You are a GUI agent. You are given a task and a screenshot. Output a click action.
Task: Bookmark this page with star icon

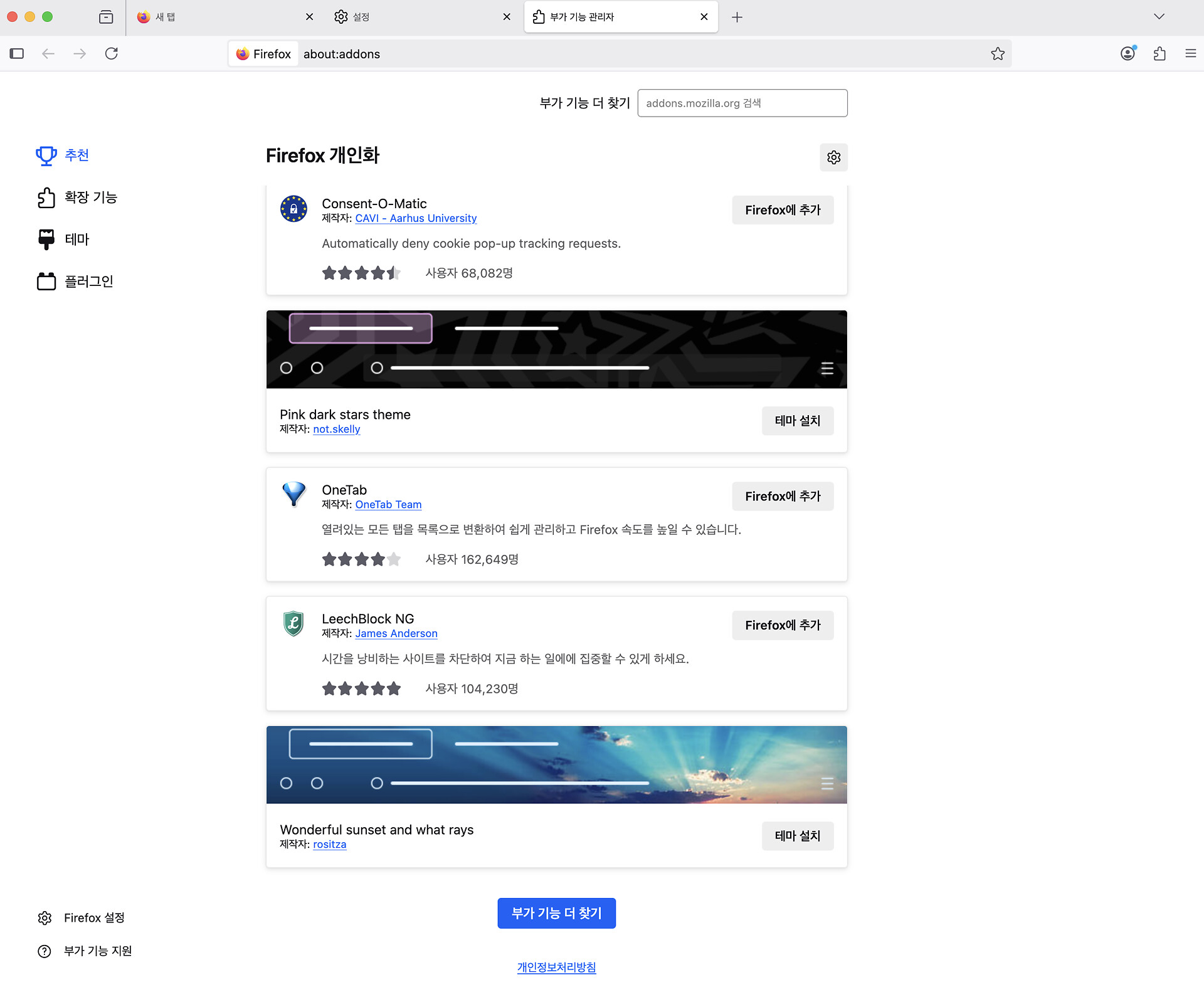pos(997,54)
